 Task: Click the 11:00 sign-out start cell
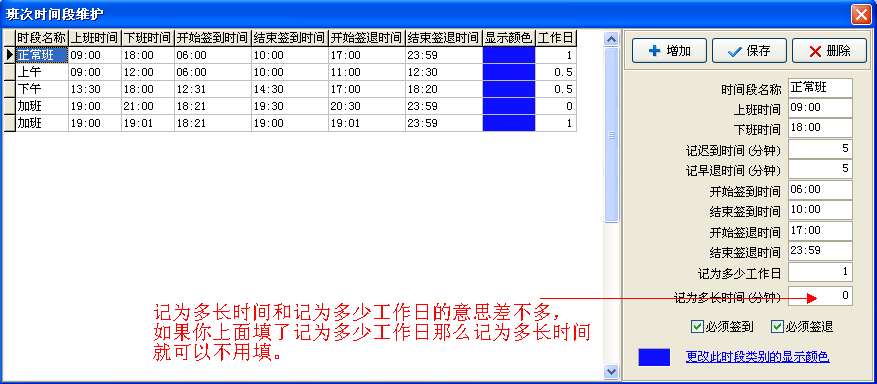[367, 73]
